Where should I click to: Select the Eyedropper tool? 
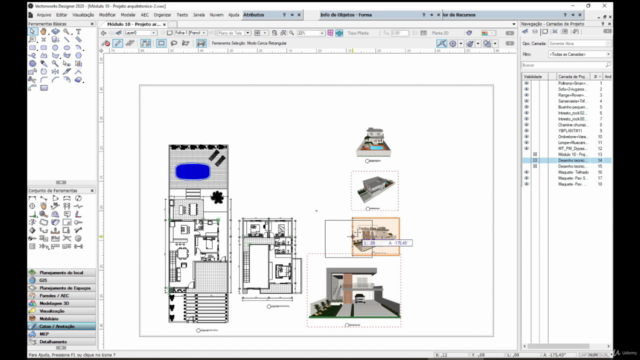coord(44,63)
